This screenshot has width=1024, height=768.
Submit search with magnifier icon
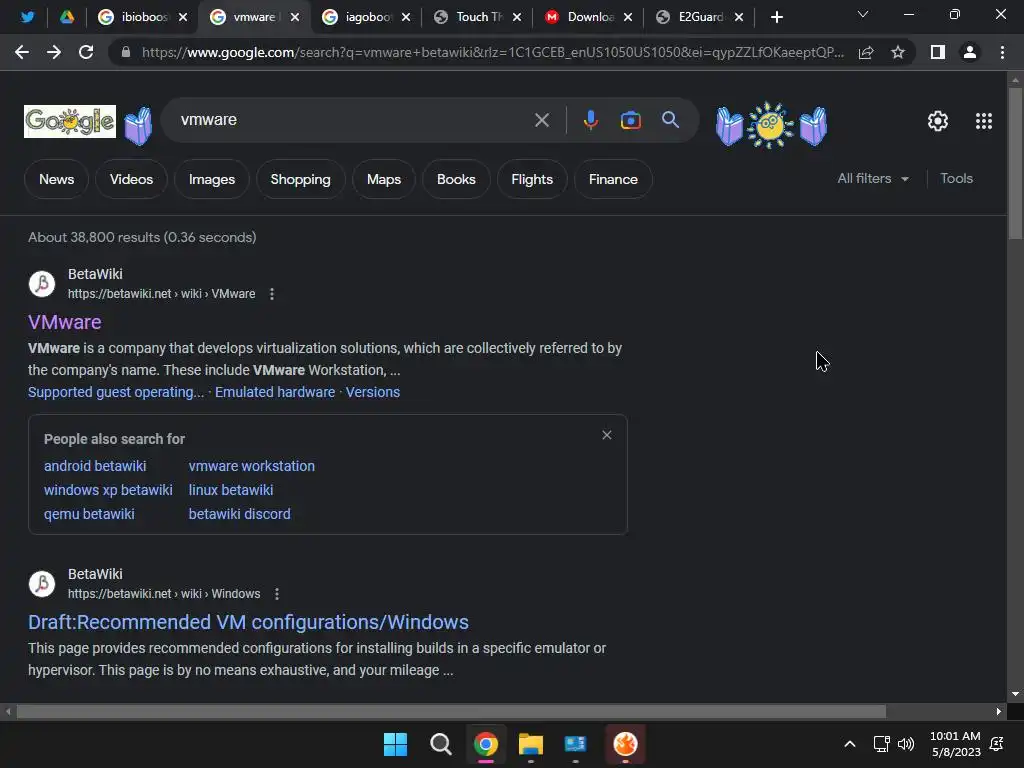click(670, 120)
